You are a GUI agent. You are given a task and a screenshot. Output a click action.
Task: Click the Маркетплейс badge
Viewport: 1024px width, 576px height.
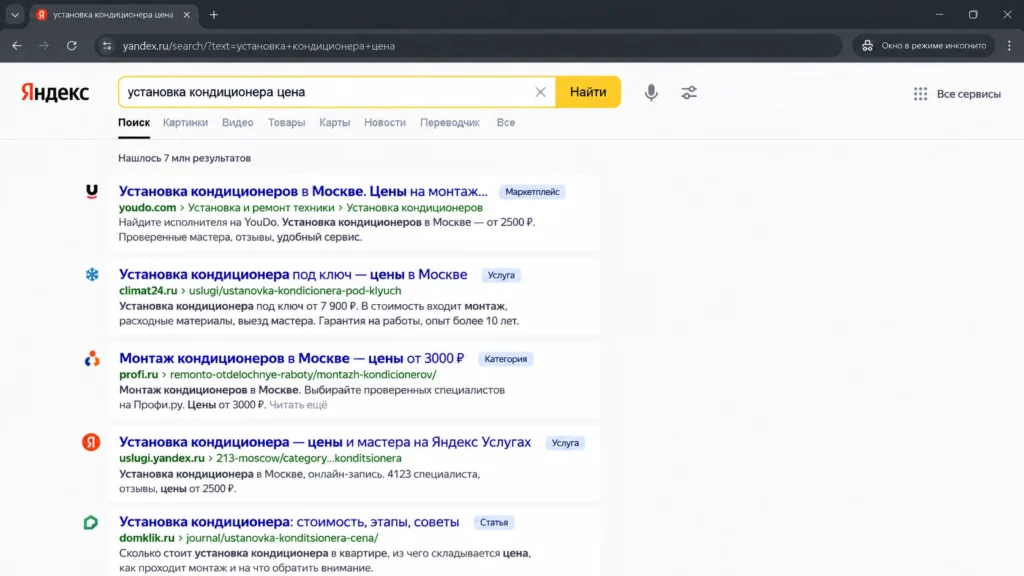pyautogui.click(x=532, y=192)
